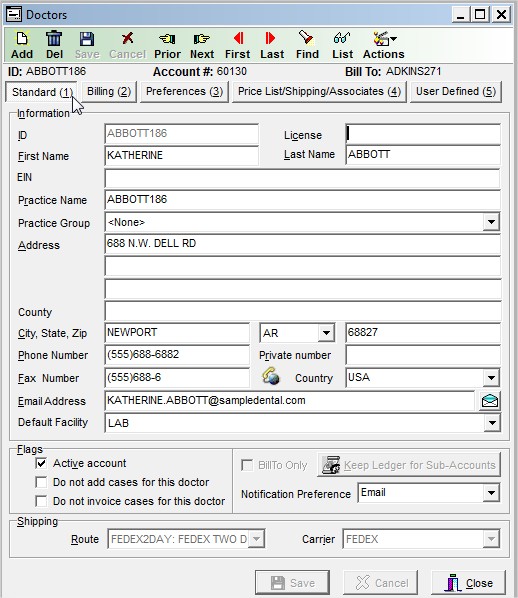Advance to the Next record
The image size is (518, 598).
[202, 45]
